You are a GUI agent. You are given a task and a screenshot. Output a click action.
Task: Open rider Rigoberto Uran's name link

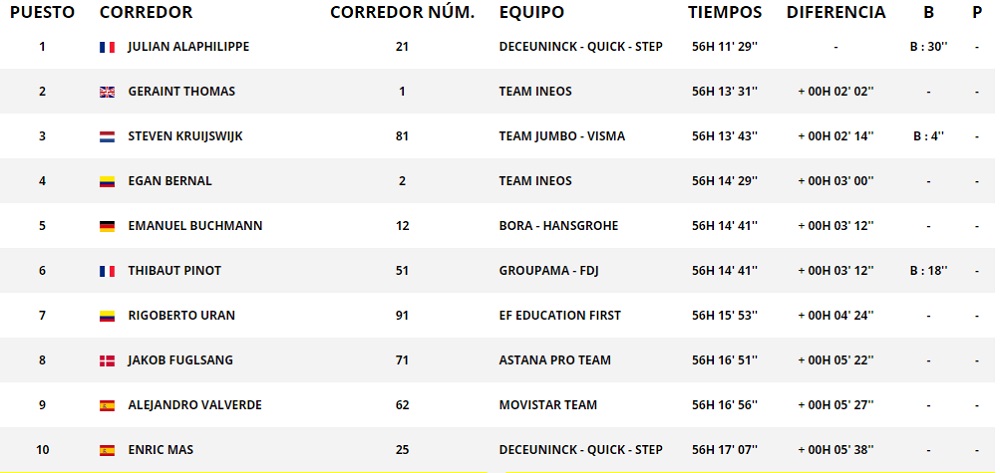point(181,316)
